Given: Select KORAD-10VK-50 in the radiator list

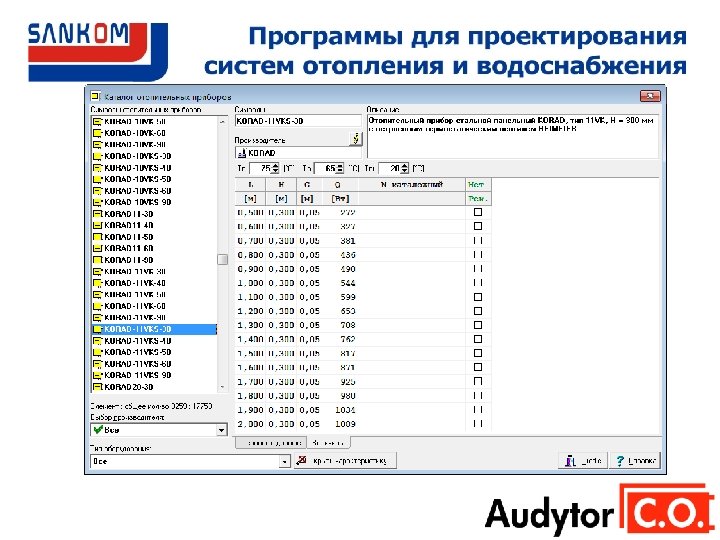Looking at the screenshot, I should [x=135, y=122].
